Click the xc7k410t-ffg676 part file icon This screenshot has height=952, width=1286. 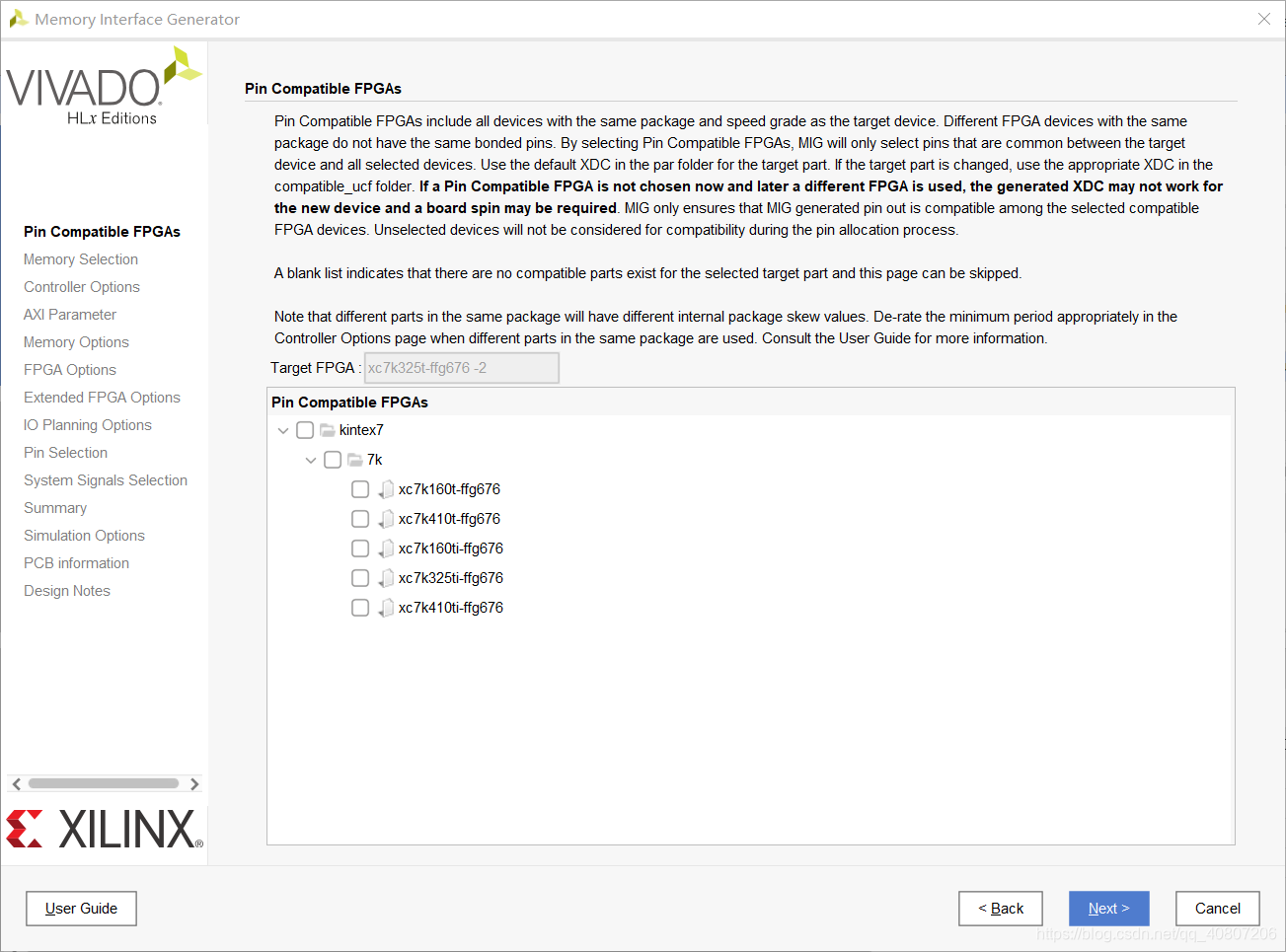point(386,519)
